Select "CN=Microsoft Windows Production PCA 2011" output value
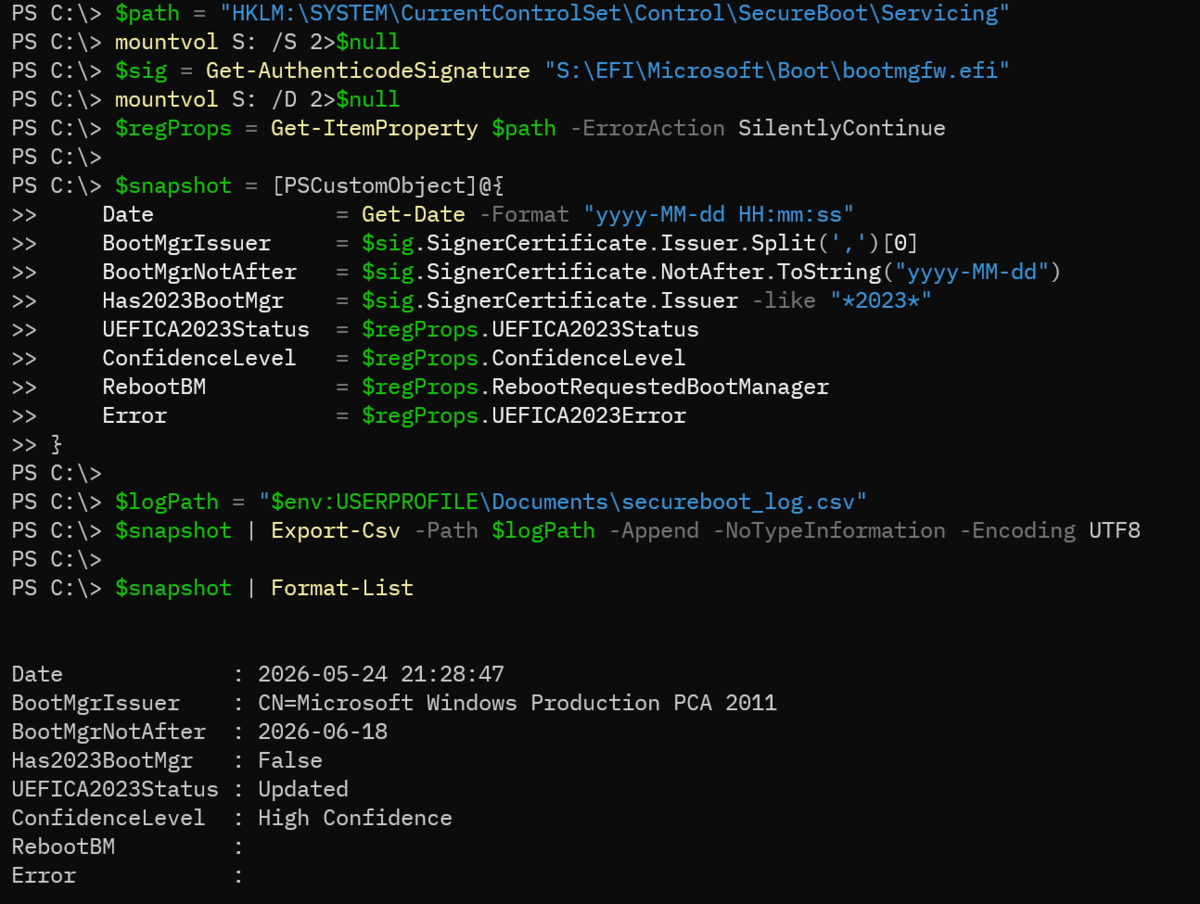Screen dimensions: 1200x904 pos(517,703)
